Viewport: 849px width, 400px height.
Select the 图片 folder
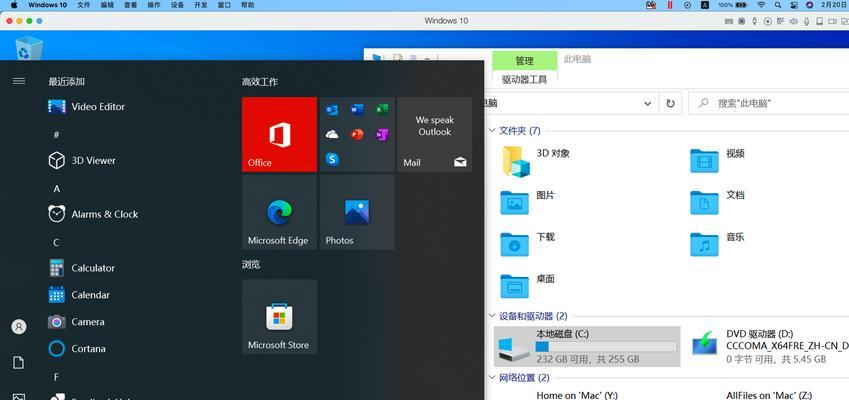tap(528, 202)
